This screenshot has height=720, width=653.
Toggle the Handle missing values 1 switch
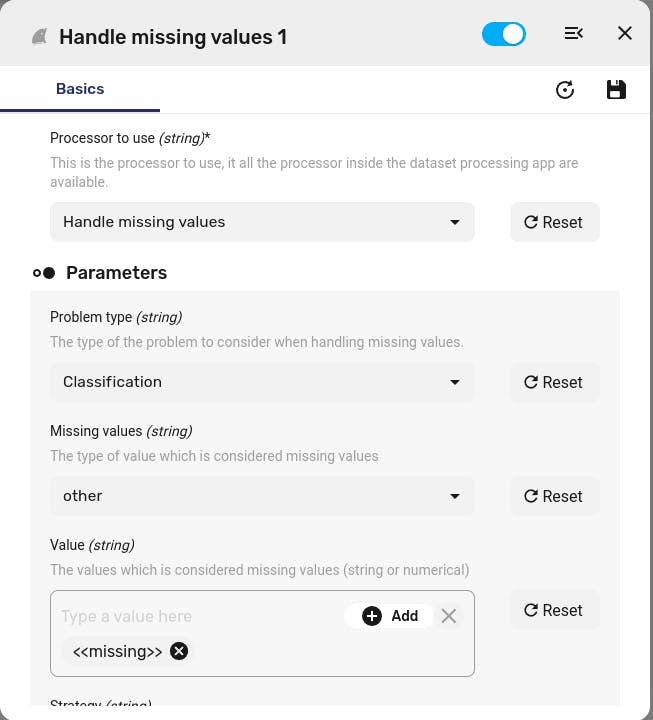coord(504,34)
